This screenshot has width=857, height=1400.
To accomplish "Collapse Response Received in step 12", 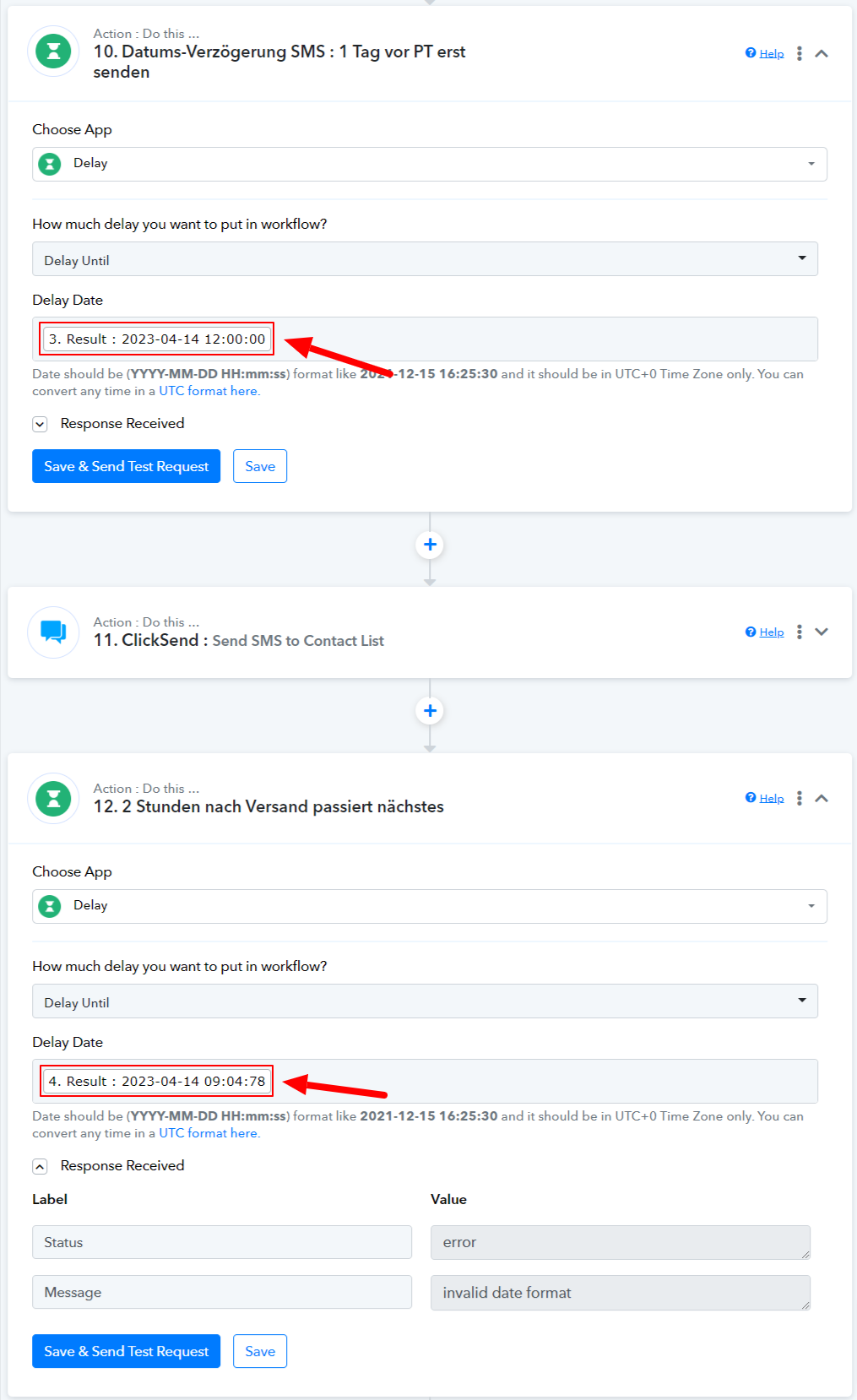I will click(40, 1166).
